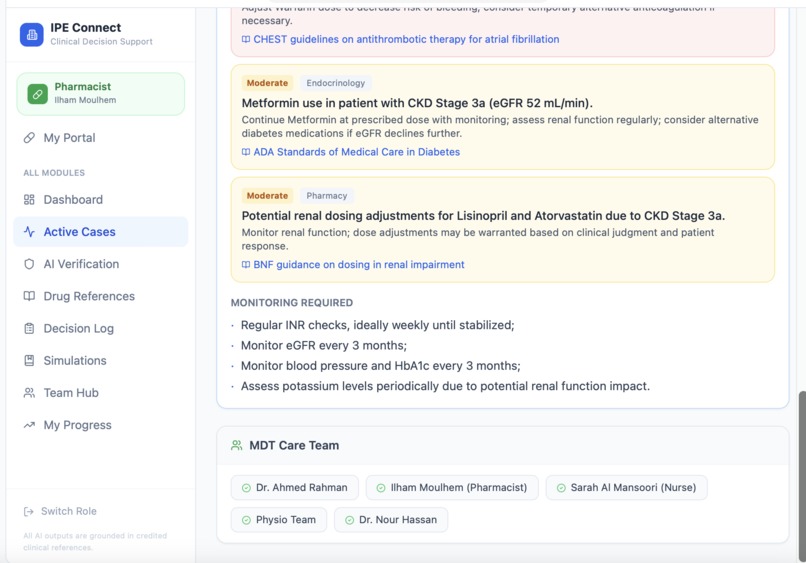Image resolution: width=806 pixels, height=563 pixels.
Task: Click the MDT Care Team people icon
Action: (x=236, y=445)
